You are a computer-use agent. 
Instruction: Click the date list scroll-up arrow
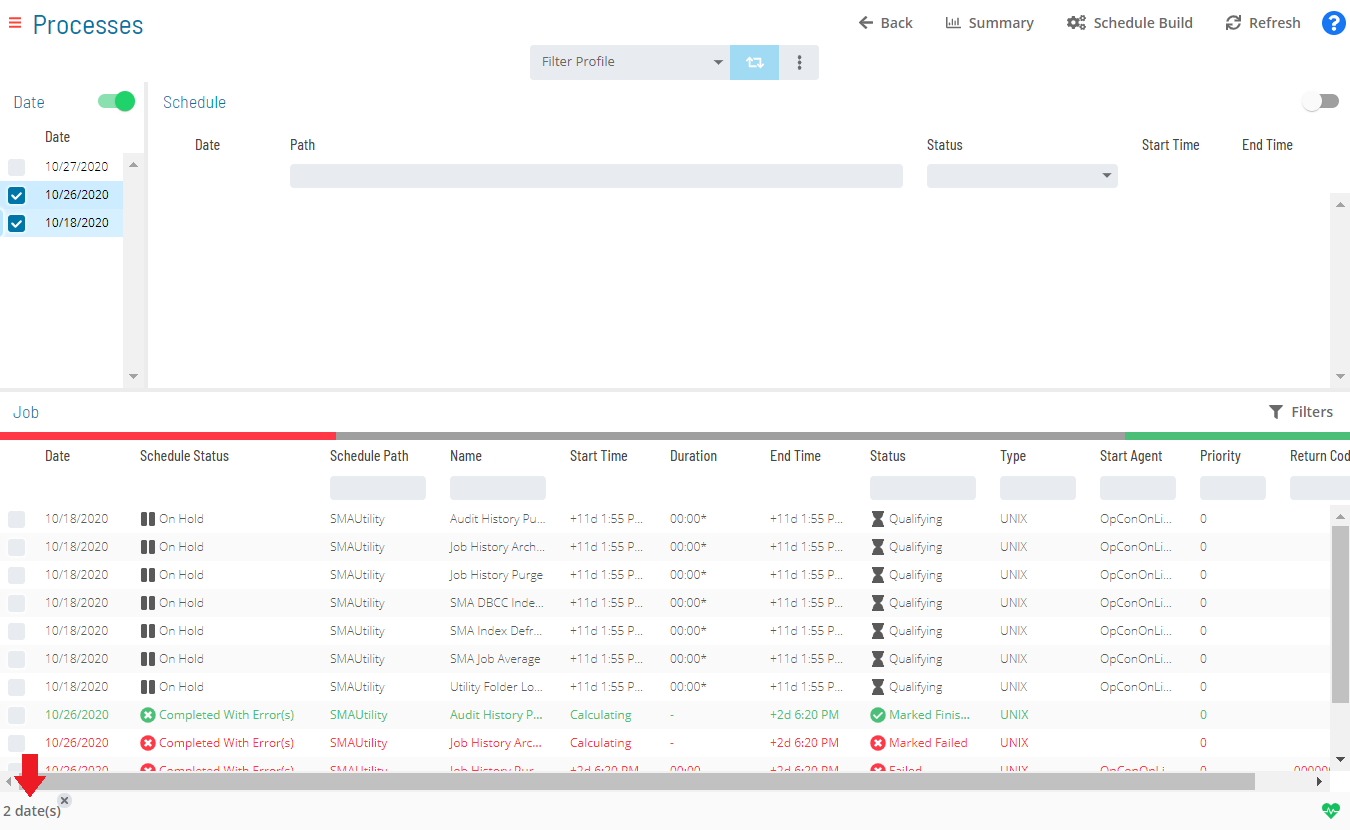[x=133, y=165]
